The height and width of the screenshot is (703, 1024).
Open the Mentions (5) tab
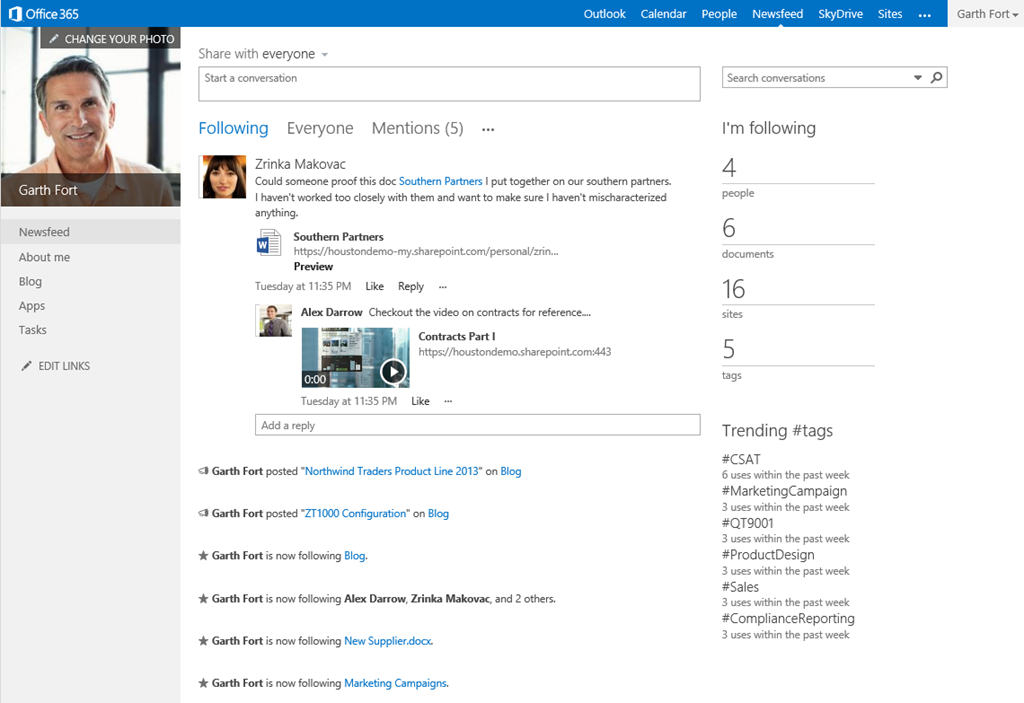pyautogui.click(x=417, y=128)
